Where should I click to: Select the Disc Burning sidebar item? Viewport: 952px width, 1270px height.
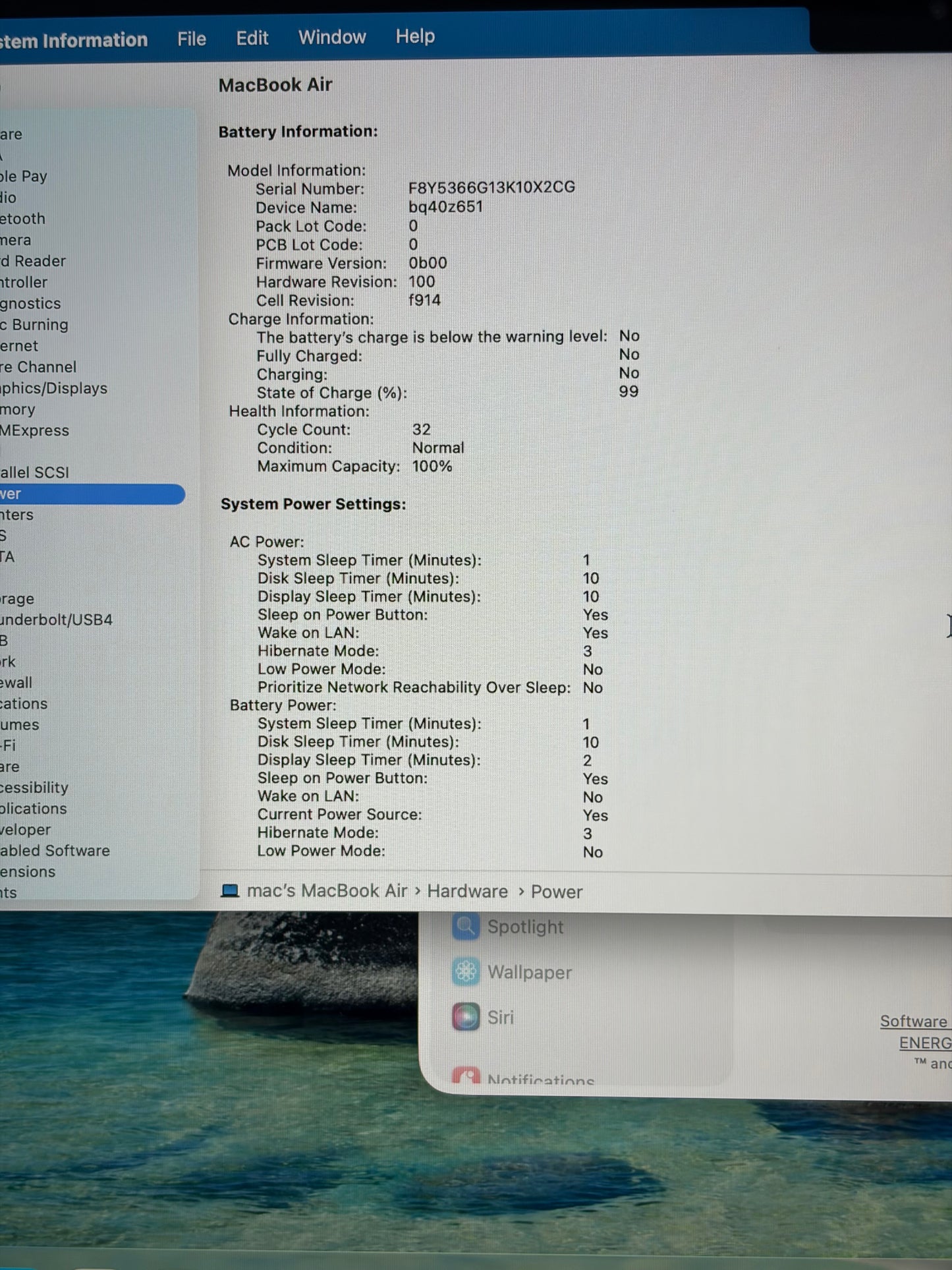point(34,324)
